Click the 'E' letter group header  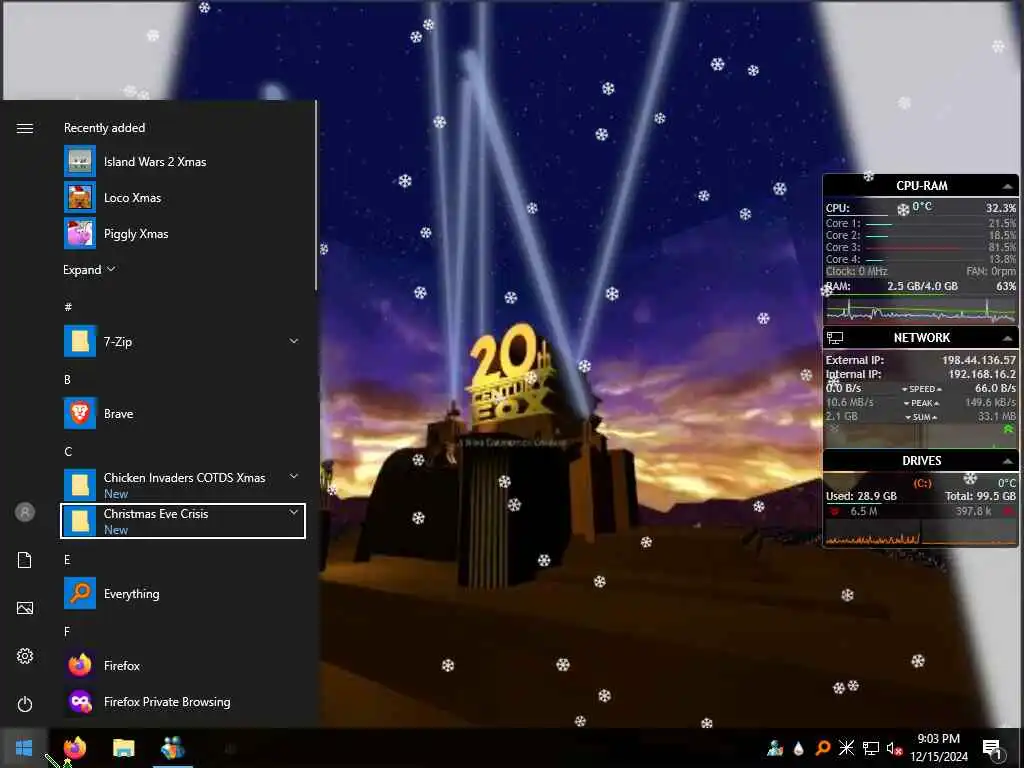click(67, 560)
